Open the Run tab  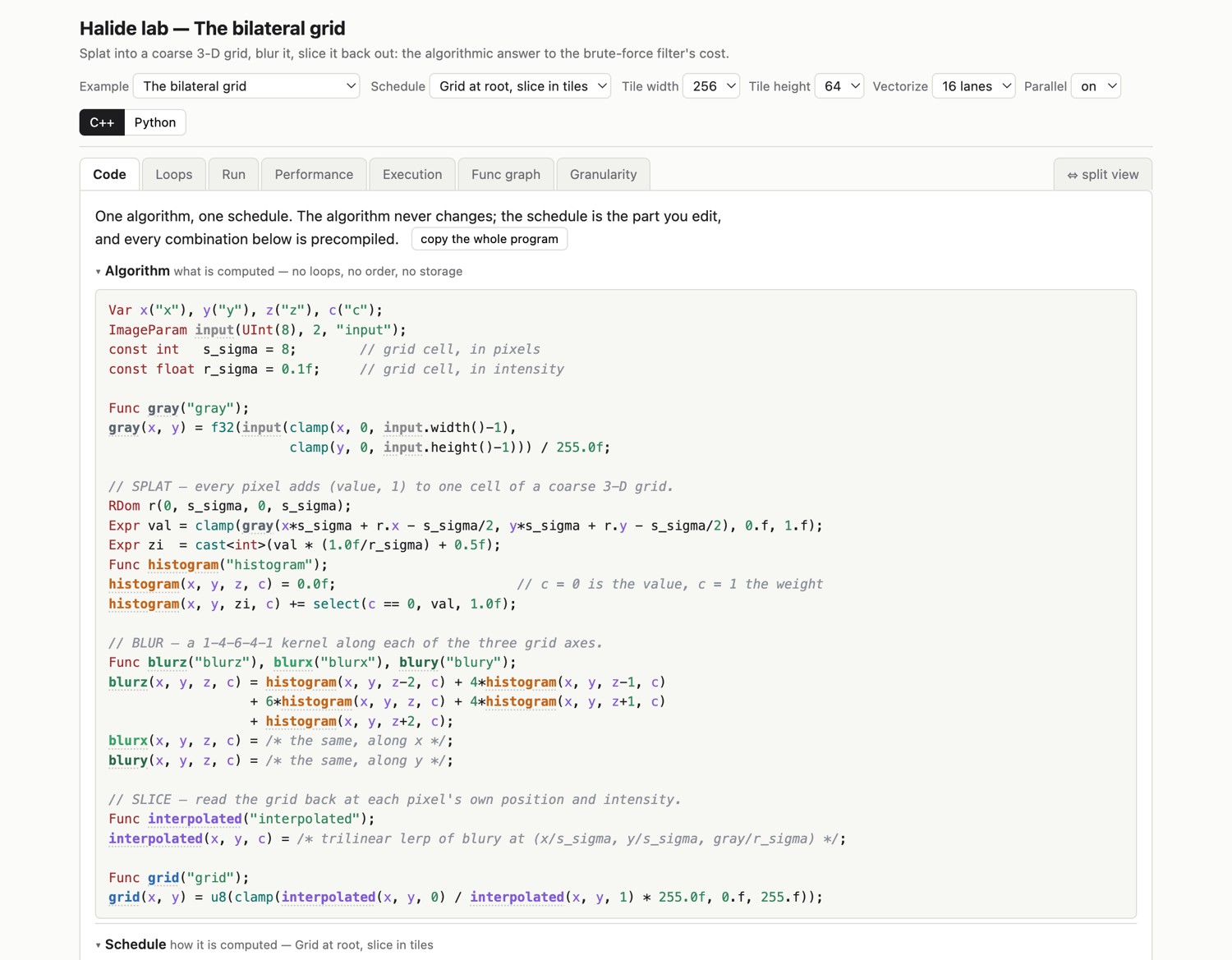[x=233, y=174]
